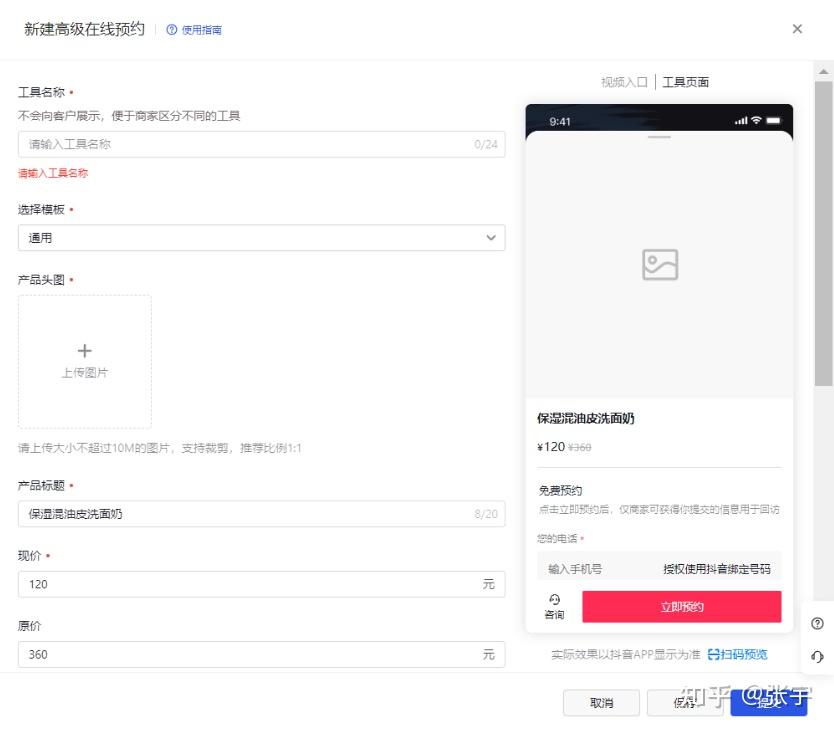Open the 通用 template combo box
This screenshot has width=834, height=730.
point(261,238)
